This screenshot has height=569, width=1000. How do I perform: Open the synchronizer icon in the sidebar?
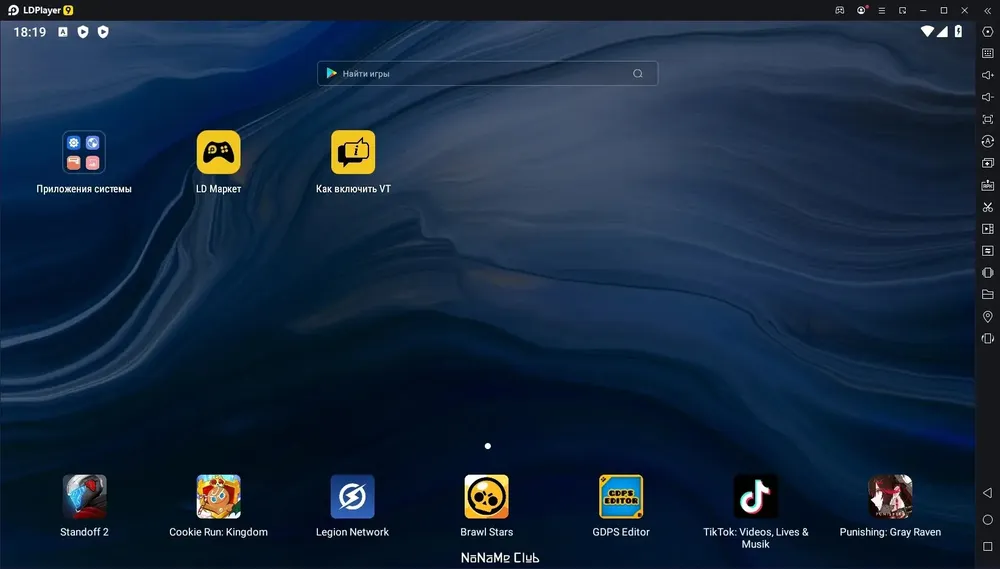click(987, 251)
